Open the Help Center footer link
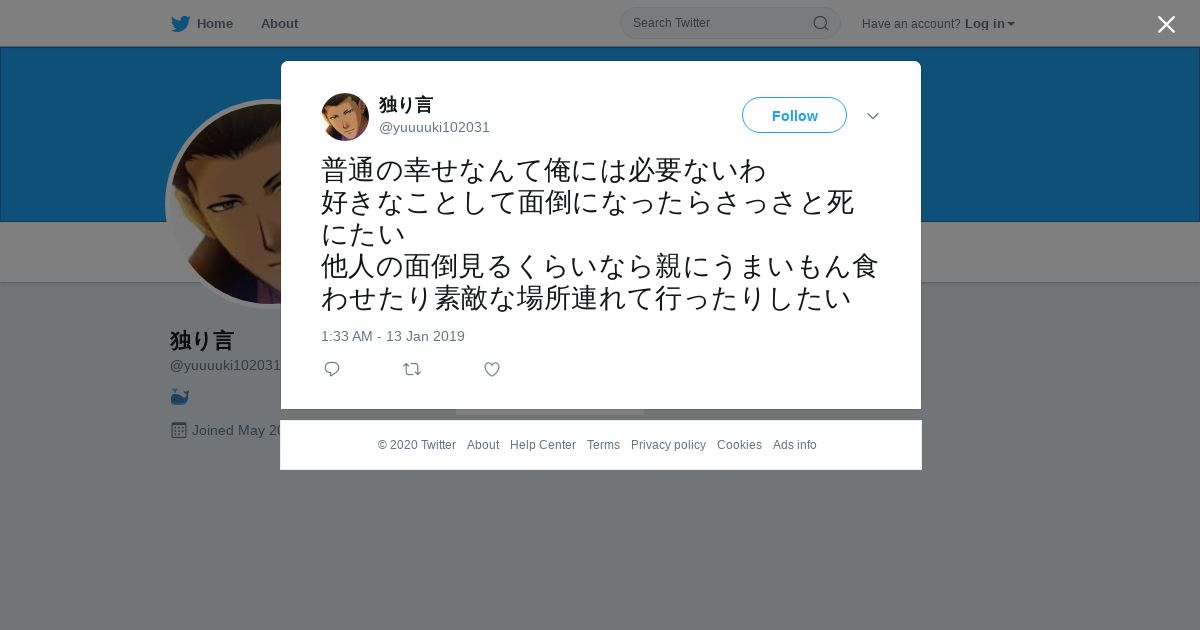This screenshot has width=1200, height=630. pyautogui.click(x=543, y=445)
